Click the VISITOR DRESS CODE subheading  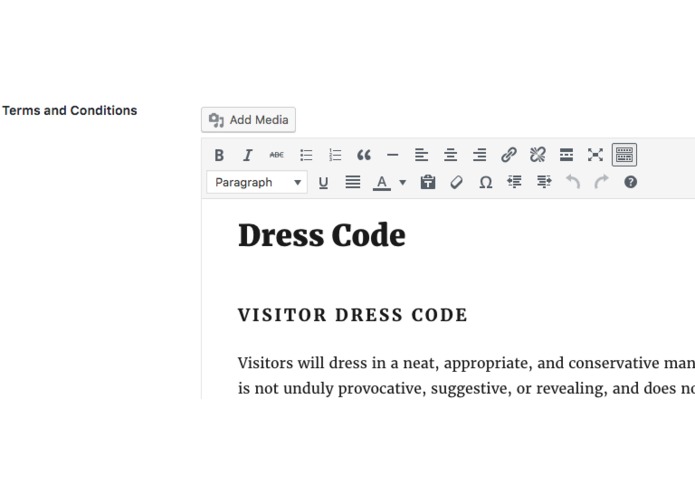353,315
